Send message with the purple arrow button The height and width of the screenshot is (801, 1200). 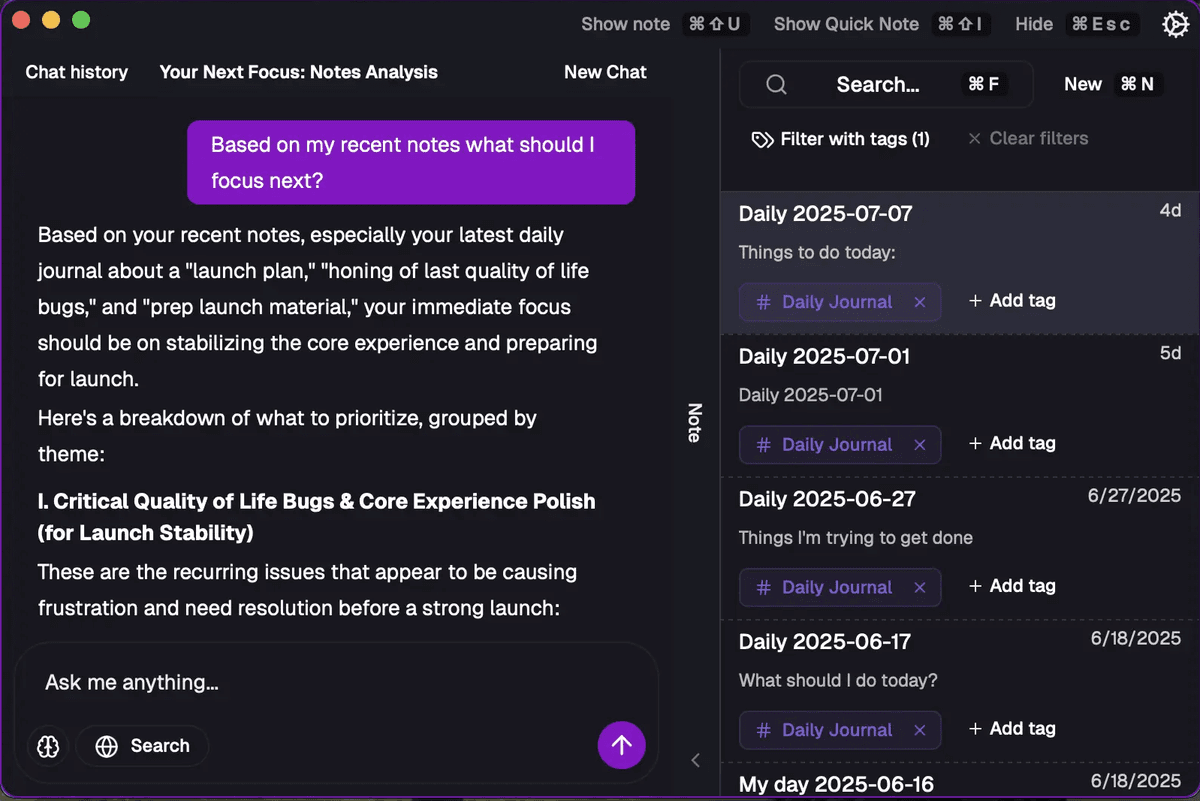tap(622, 745)
